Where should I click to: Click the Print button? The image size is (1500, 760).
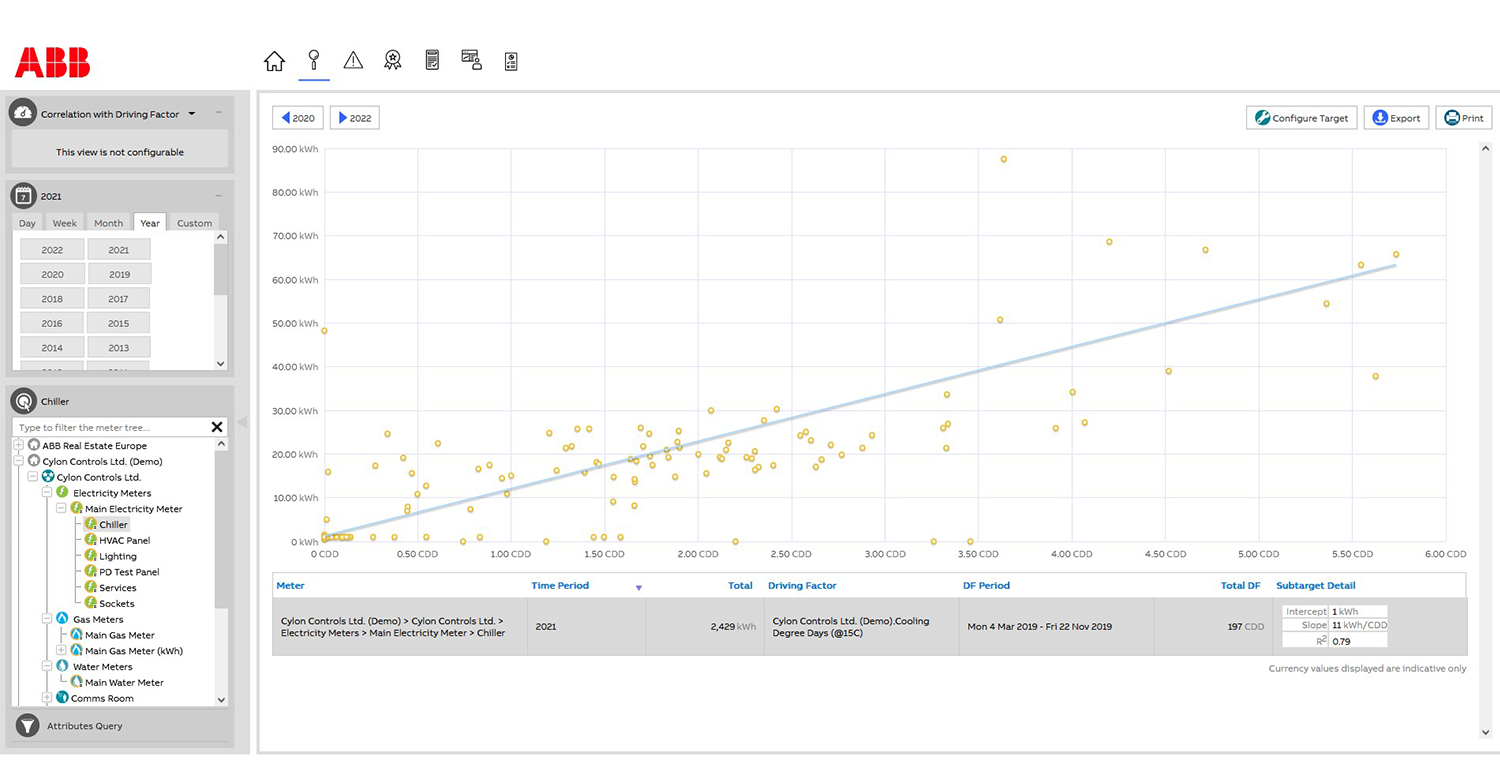(1463, 118)
